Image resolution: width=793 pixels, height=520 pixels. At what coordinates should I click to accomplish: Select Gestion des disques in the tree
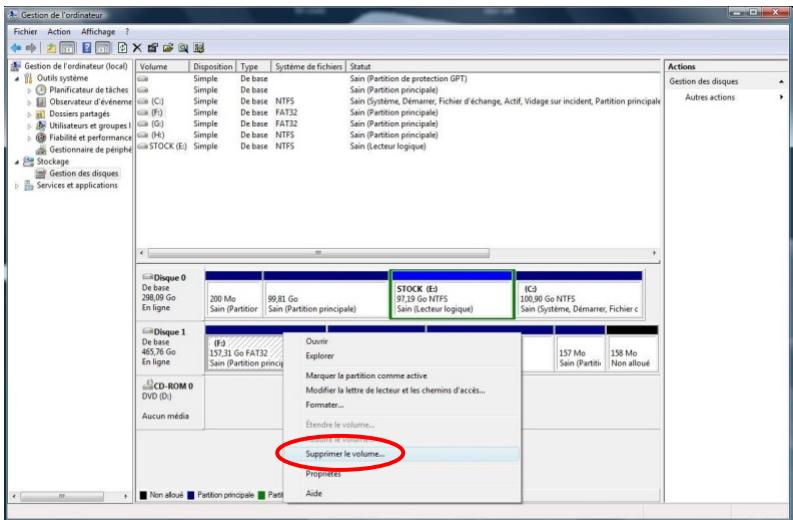(x=83, y=174)
